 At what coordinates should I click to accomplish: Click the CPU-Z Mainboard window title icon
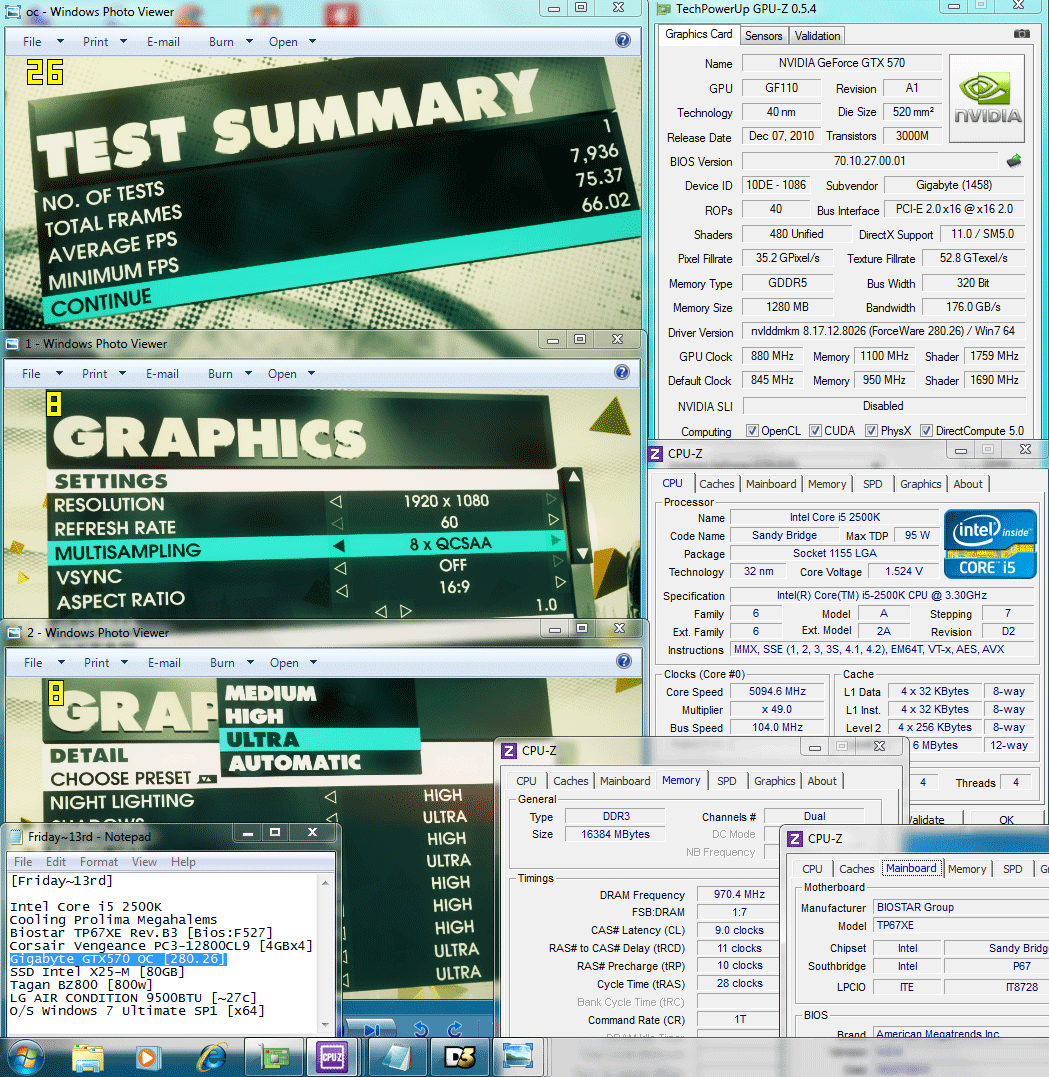(795, 839)
